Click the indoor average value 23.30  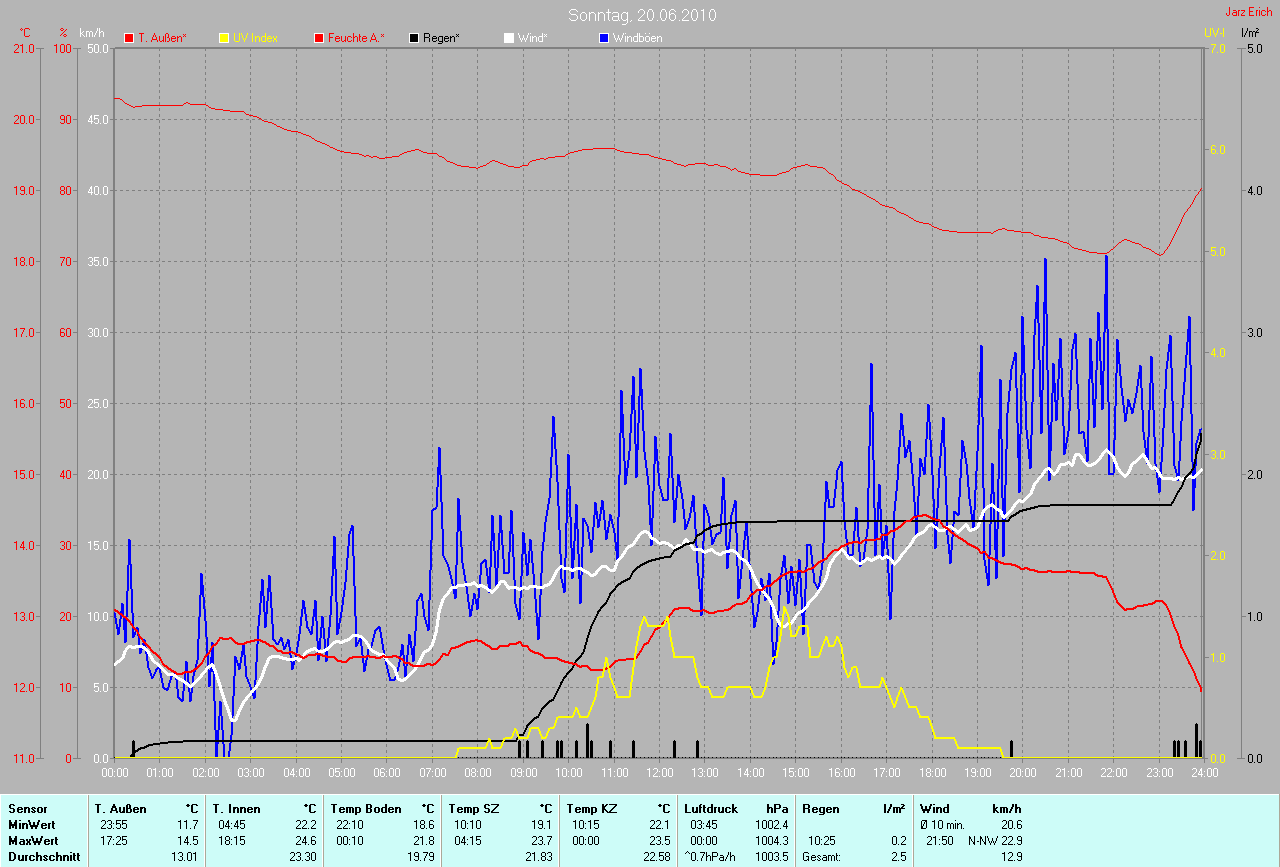click(x=302, y=856)
